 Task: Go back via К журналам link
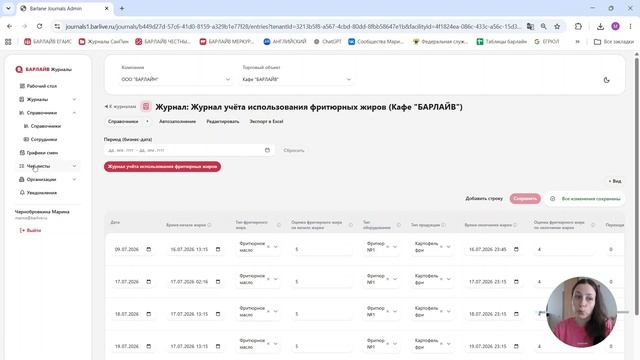point(120,107)
